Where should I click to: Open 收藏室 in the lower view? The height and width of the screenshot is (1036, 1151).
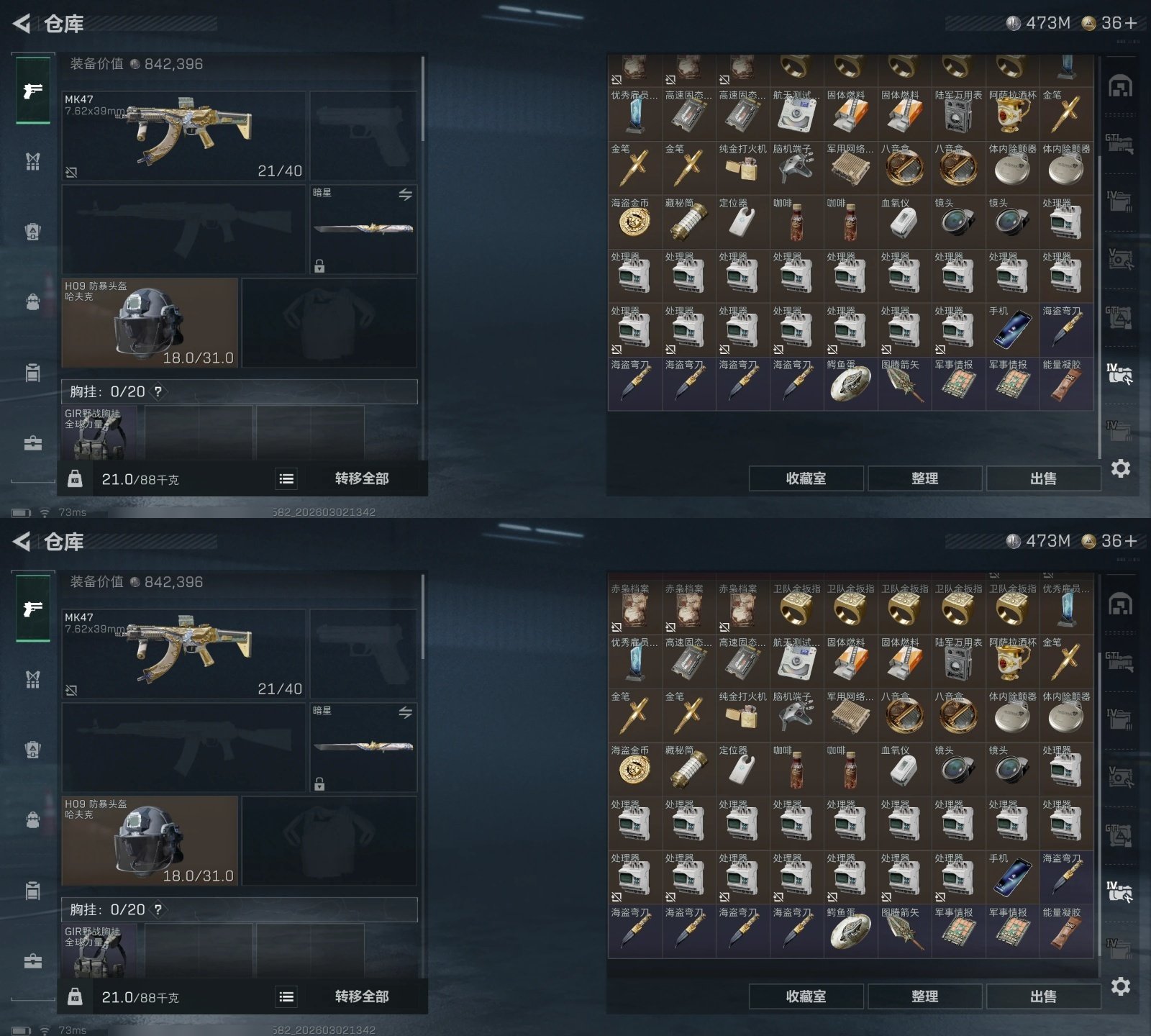pyautogui.click(x=806, y=996)
